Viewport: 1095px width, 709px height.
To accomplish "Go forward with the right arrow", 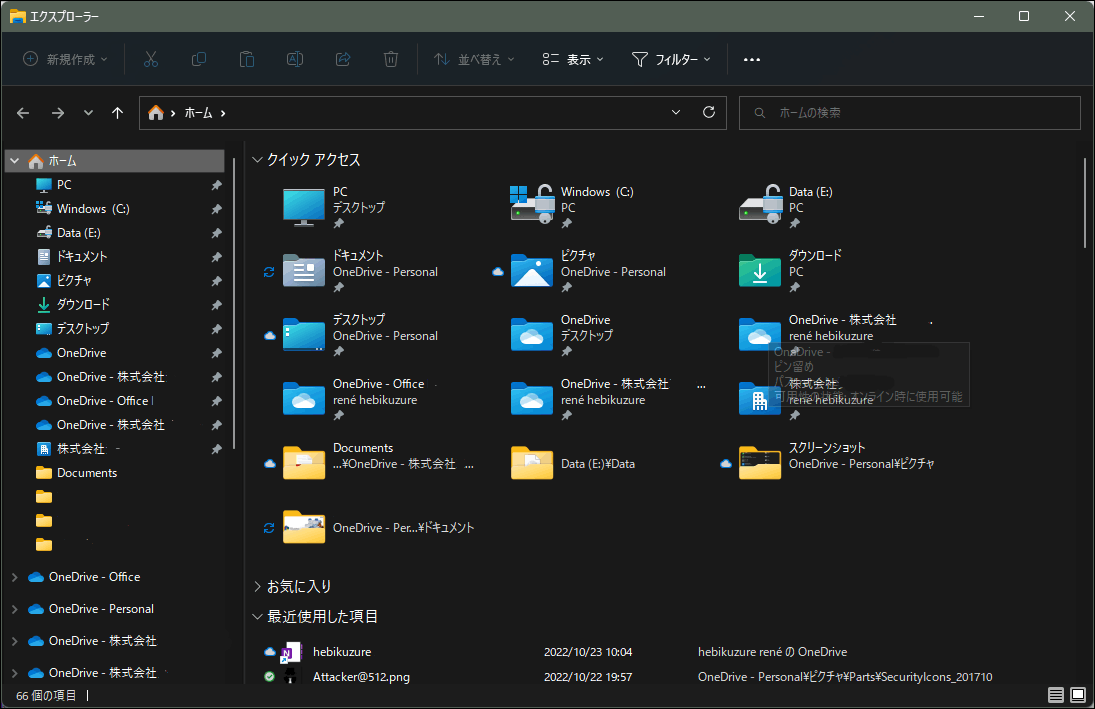I will pyautogui.click(x=58, y=113).
